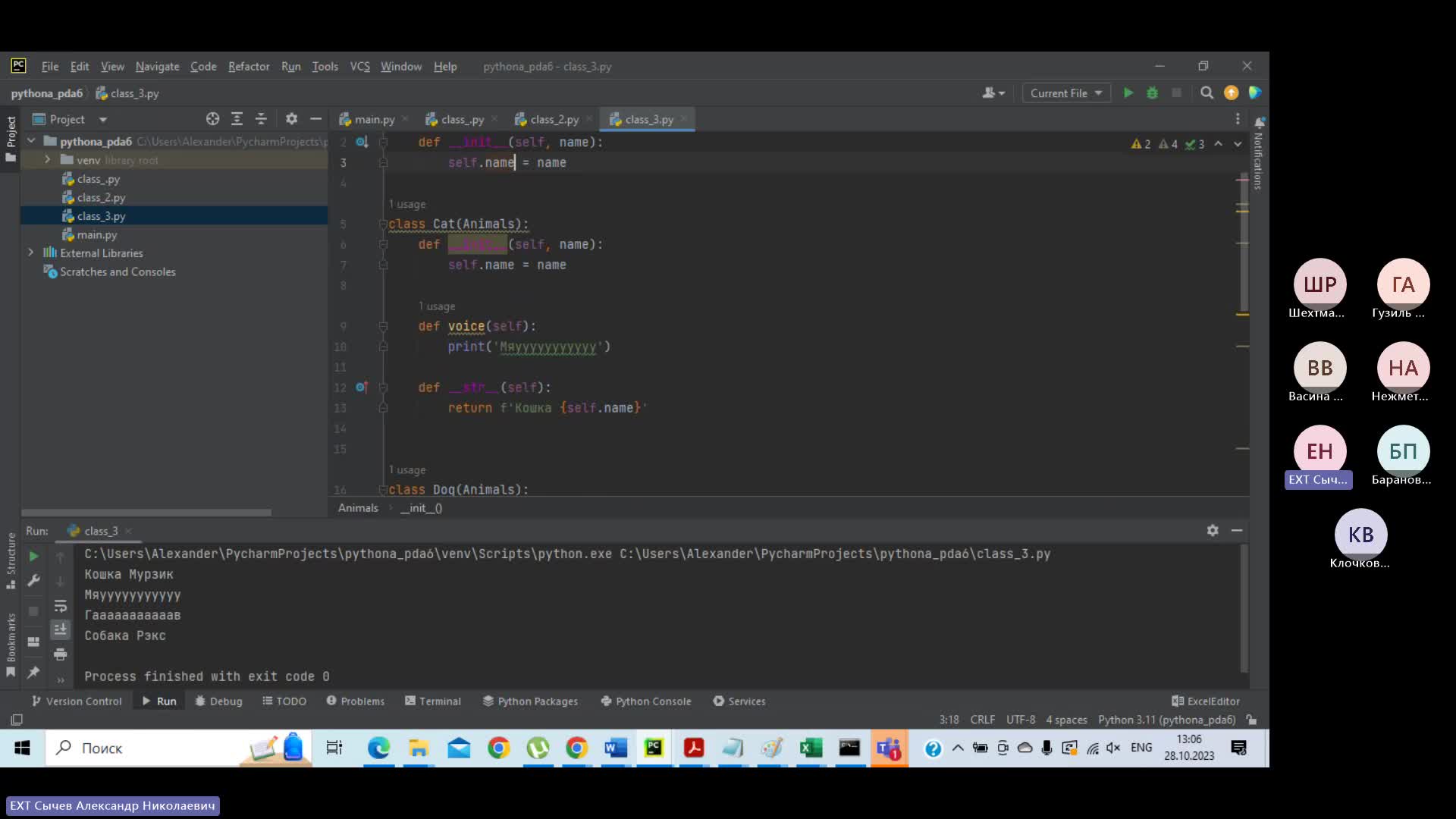
Task: Collapse pythona_pda6 project root
Action: click(x=31, y=141)
